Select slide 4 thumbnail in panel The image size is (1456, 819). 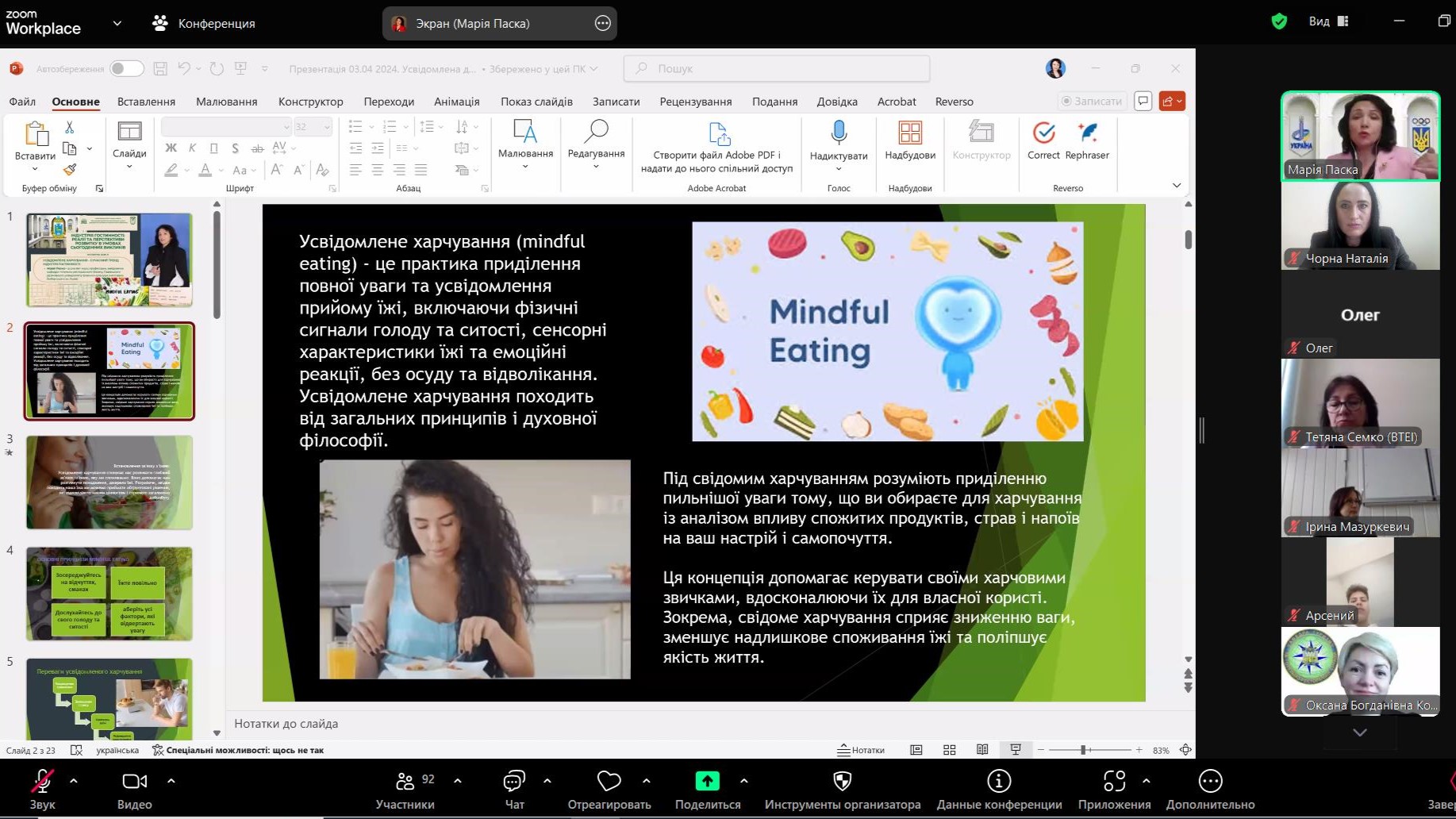(109, 593)
